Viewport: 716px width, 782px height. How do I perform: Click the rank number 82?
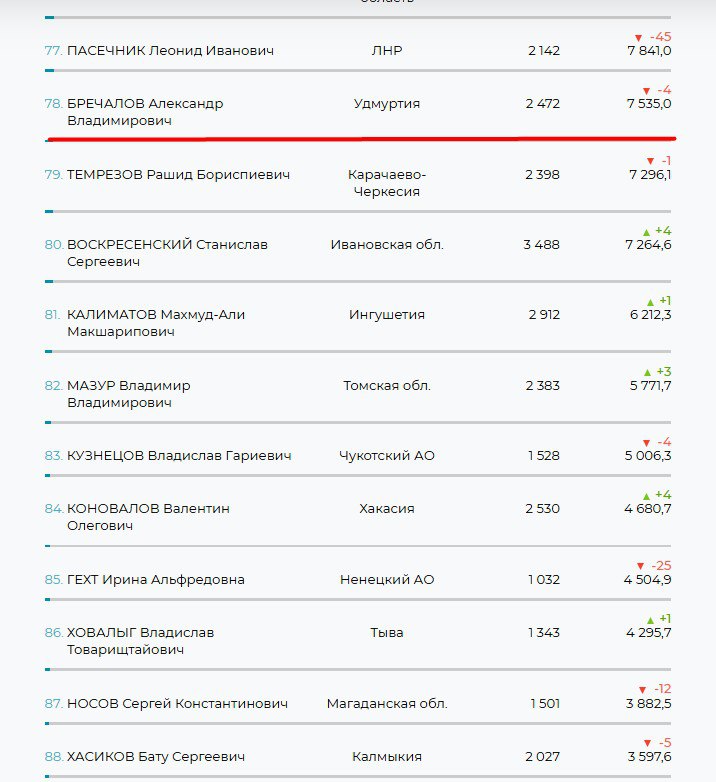tap(53, 386)
